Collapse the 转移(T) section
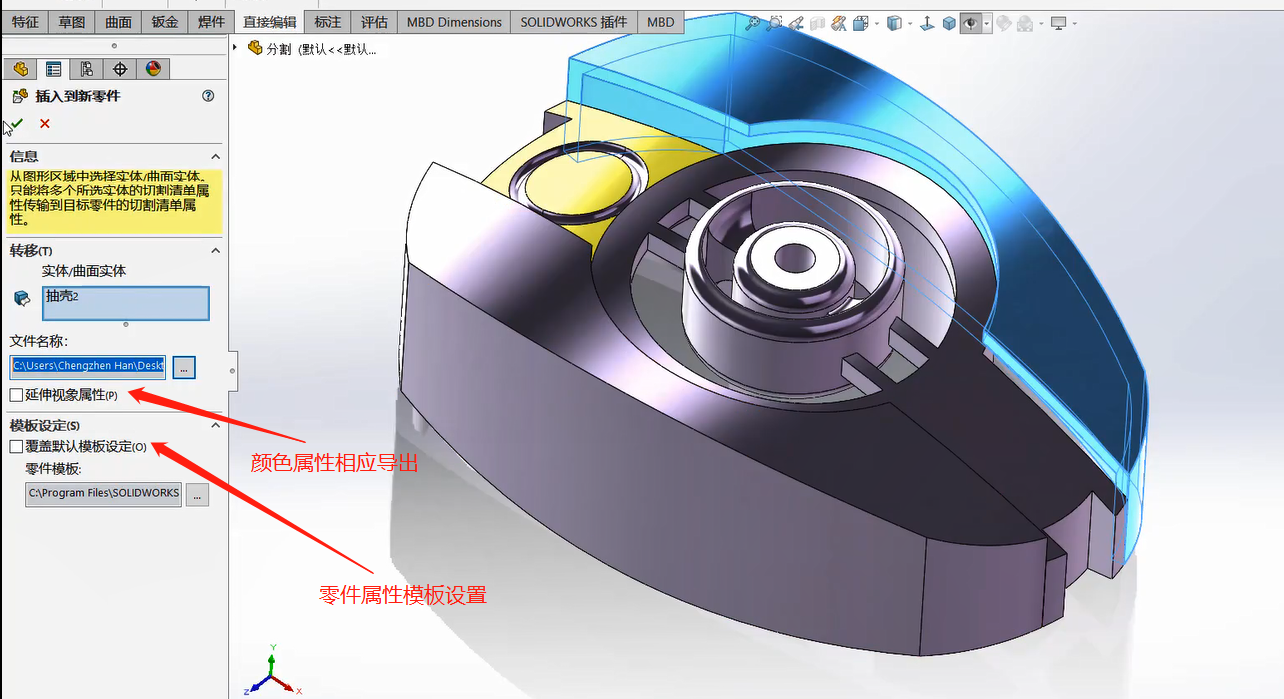Image resolution: width=1284 pixels, height=699 pixels. (215, 251)
